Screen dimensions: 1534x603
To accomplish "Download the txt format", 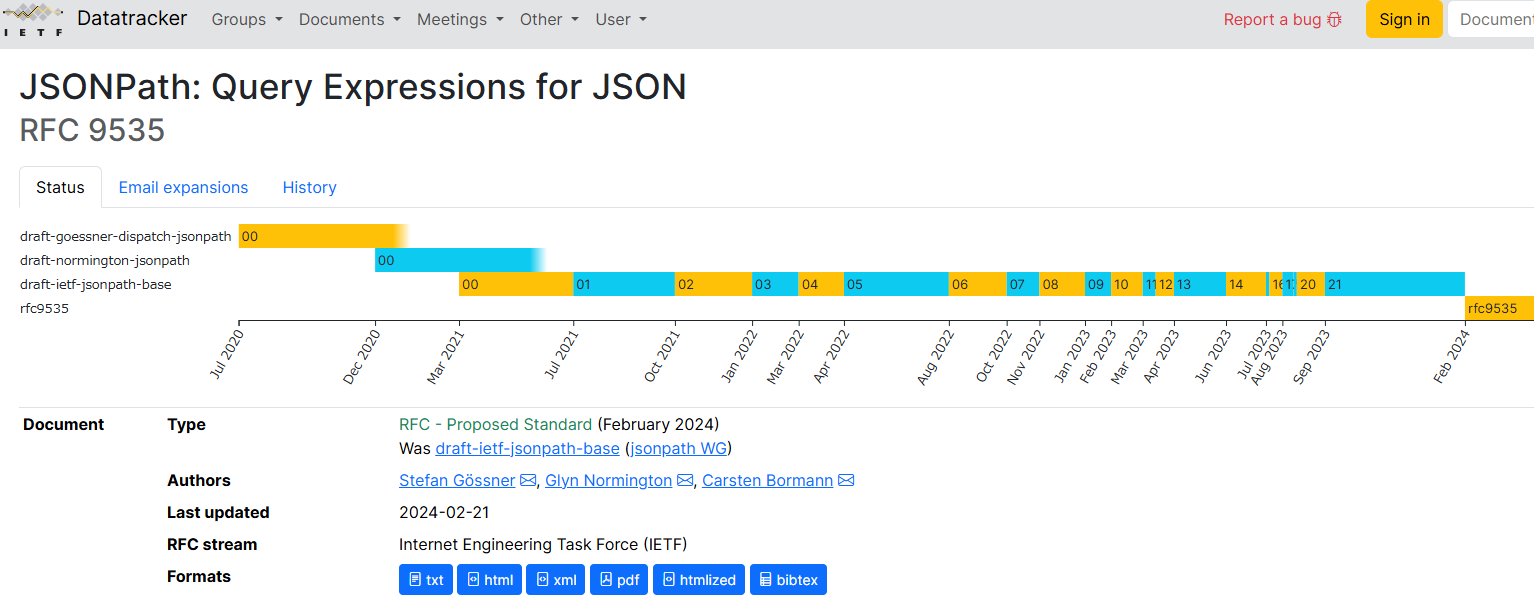I will click(426, 580).
